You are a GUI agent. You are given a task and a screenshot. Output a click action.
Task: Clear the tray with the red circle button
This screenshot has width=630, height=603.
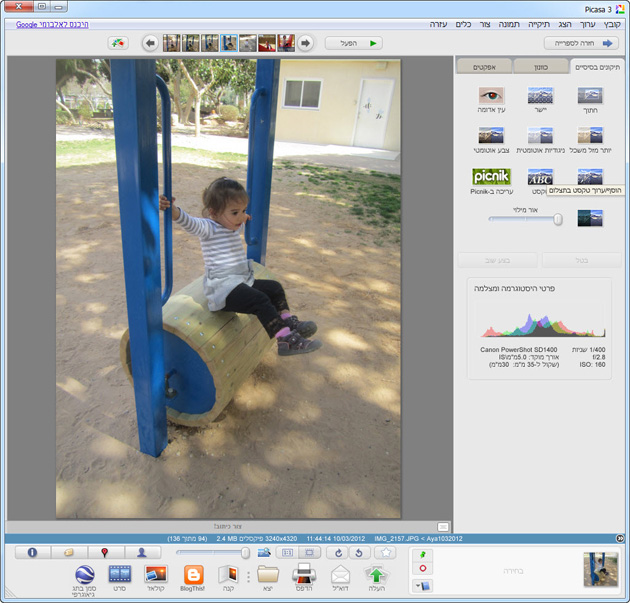pyautogui.click(x=423, y=568)
